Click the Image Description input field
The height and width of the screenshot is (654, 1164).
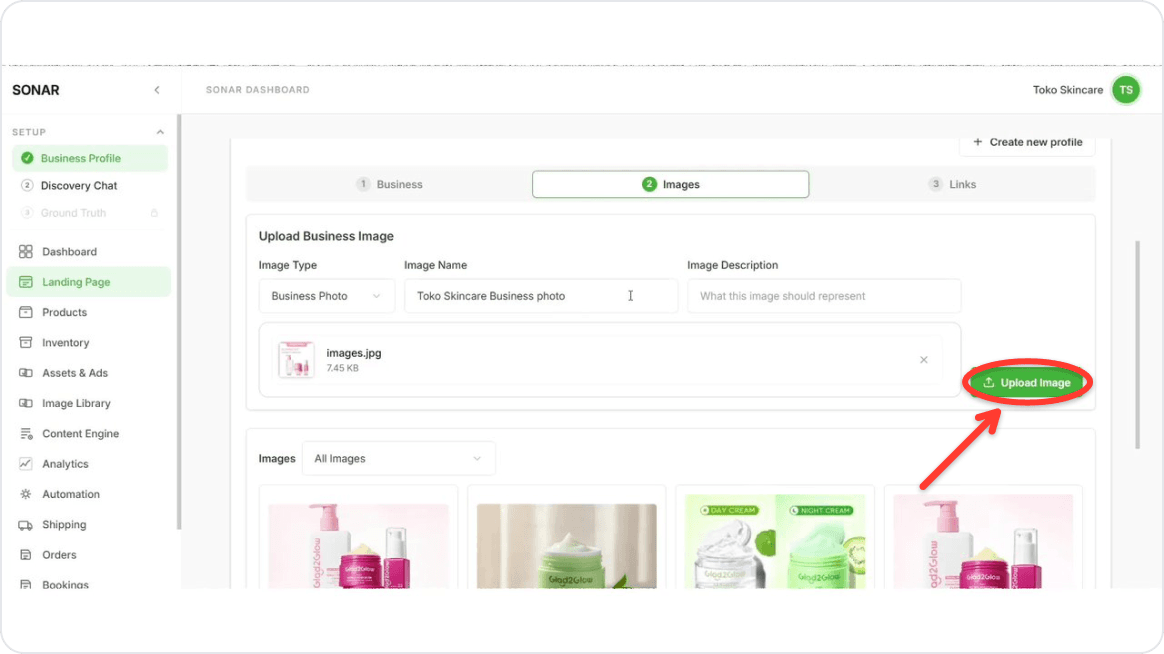824,296
